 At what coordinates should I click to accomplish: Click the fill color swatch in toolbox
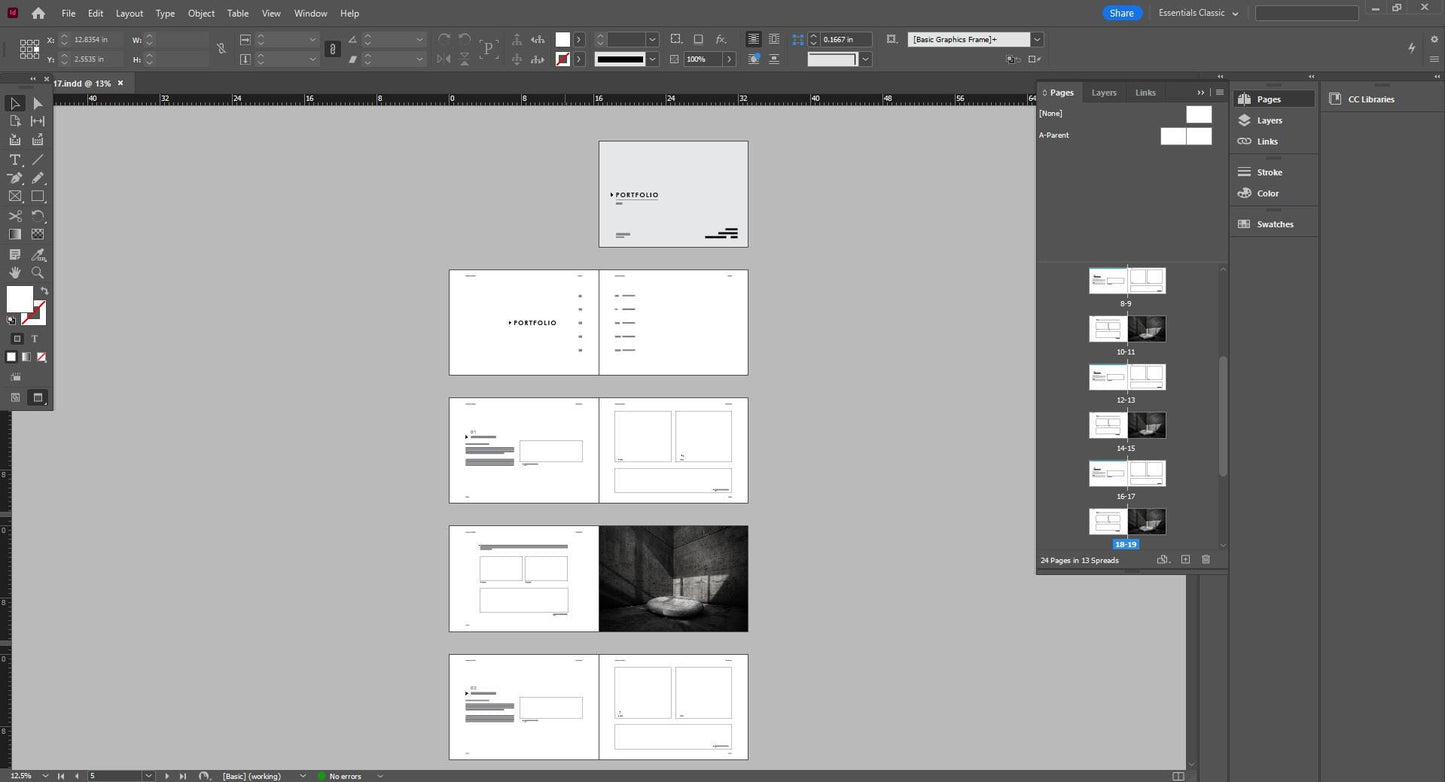click(19, 298)
